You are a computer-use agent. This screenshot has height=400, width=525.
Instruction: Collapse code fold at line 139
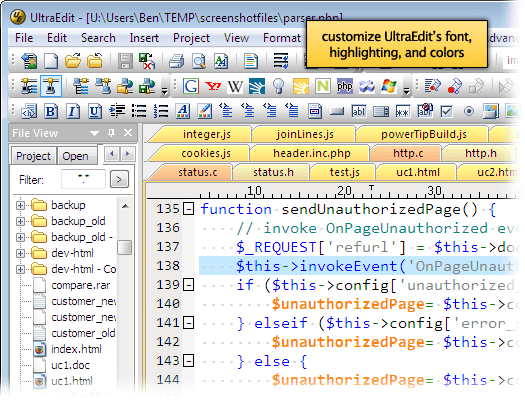(x=189, y=285)
